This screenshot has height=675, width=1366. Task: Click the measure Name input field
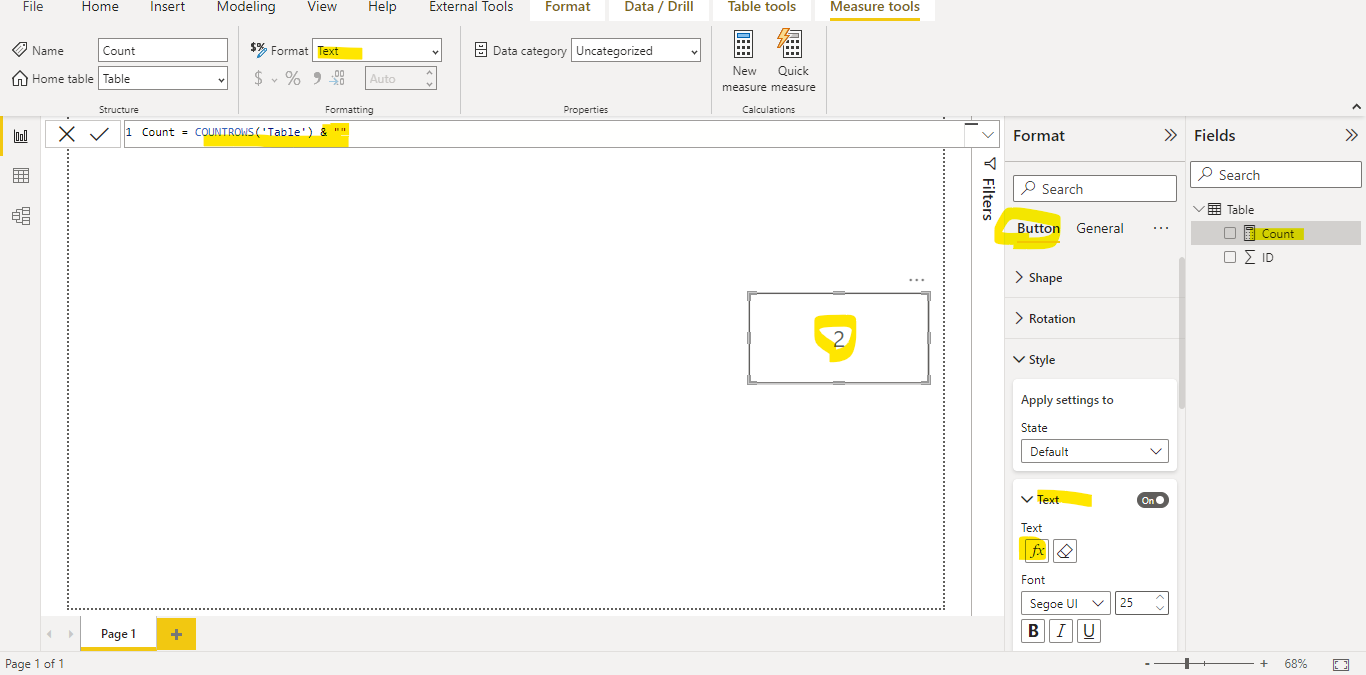(x=163, y=51)
